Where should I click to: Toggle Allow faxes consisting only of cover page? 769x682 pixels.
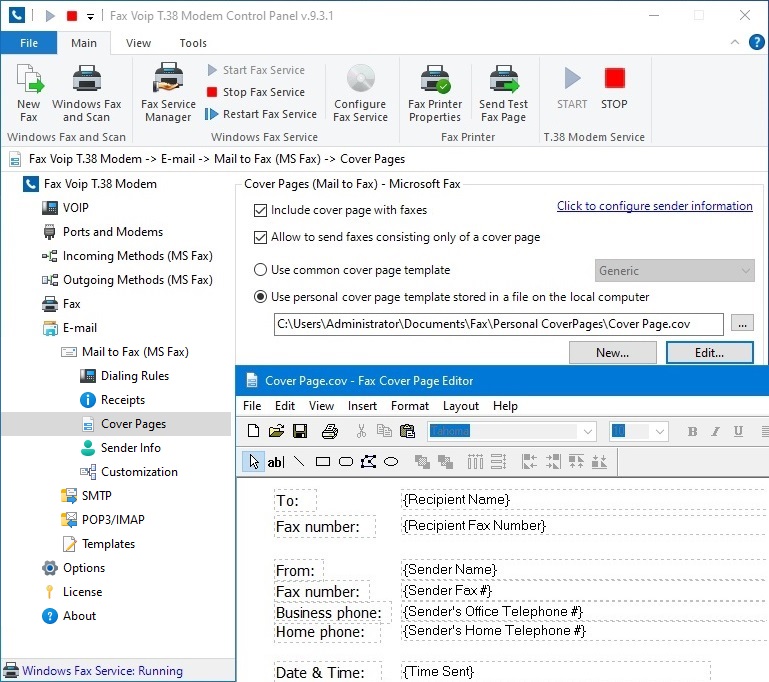click(260, 237)
